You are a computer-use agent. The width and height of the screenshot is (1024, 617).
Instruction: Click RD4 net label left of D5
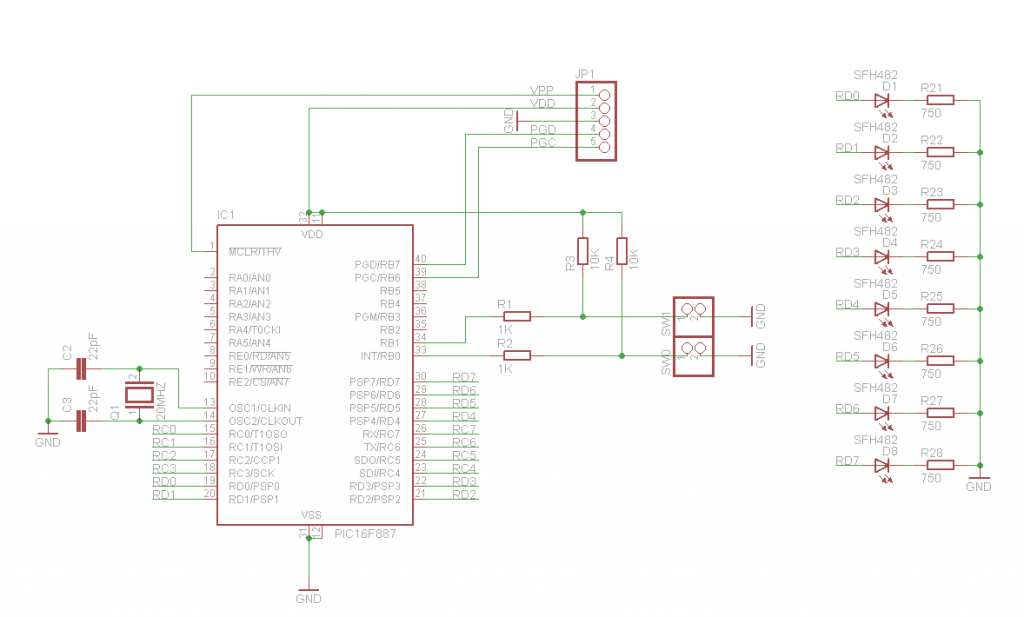848,304
